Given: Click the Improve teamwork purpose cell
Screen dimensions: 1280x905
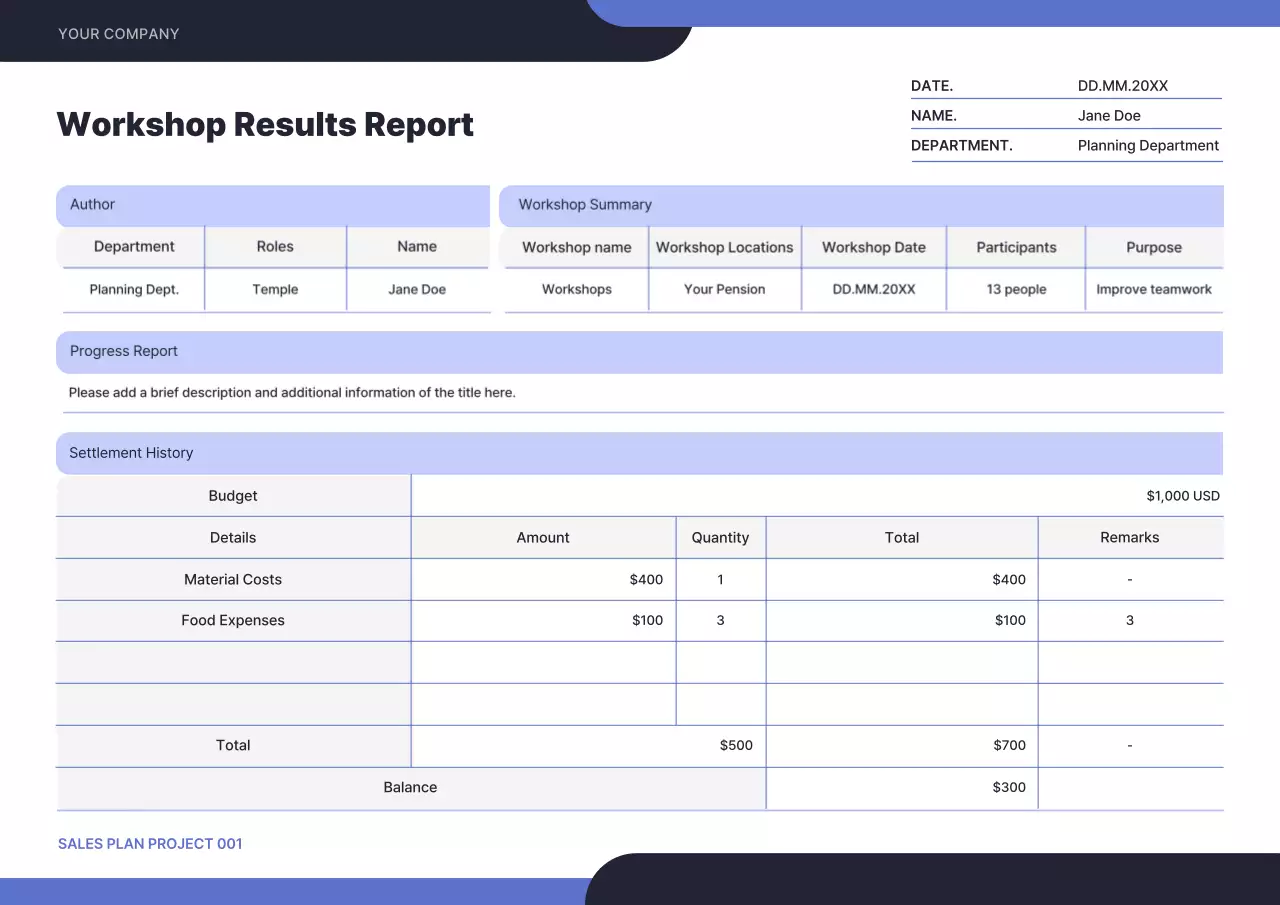Looking at the screenshot, I should (1153, 290).
